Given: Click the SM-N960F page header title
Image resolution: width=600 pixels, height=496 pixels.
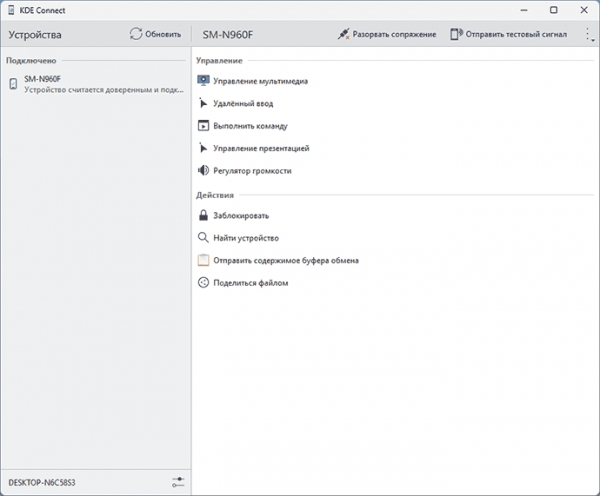Looking at the screenshot, I should pyautogui.click(x=228, y=35).
